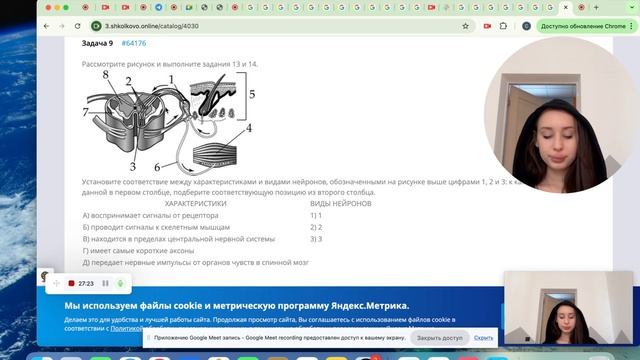Image resolution: width=640 pixels, height=360 pixels.
Task: Click 'Г) имеет самые короткие аксоны'
Action: [x=138, y=251]
